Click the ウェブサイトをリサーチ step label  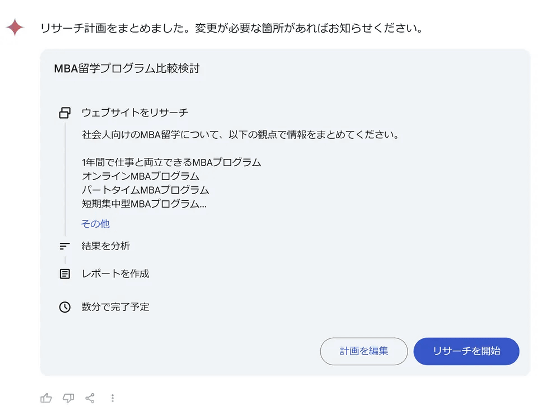click(x=135, y=113)
